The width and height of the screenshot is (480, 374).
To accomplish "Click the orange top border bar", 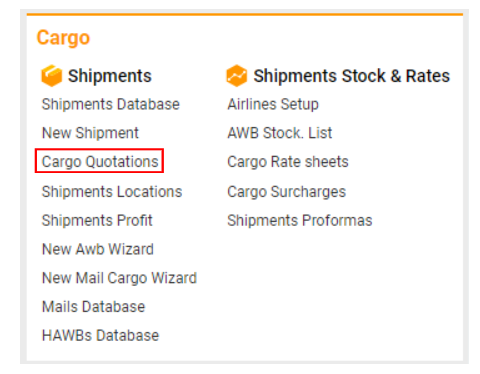I will (x=245, y=14).
